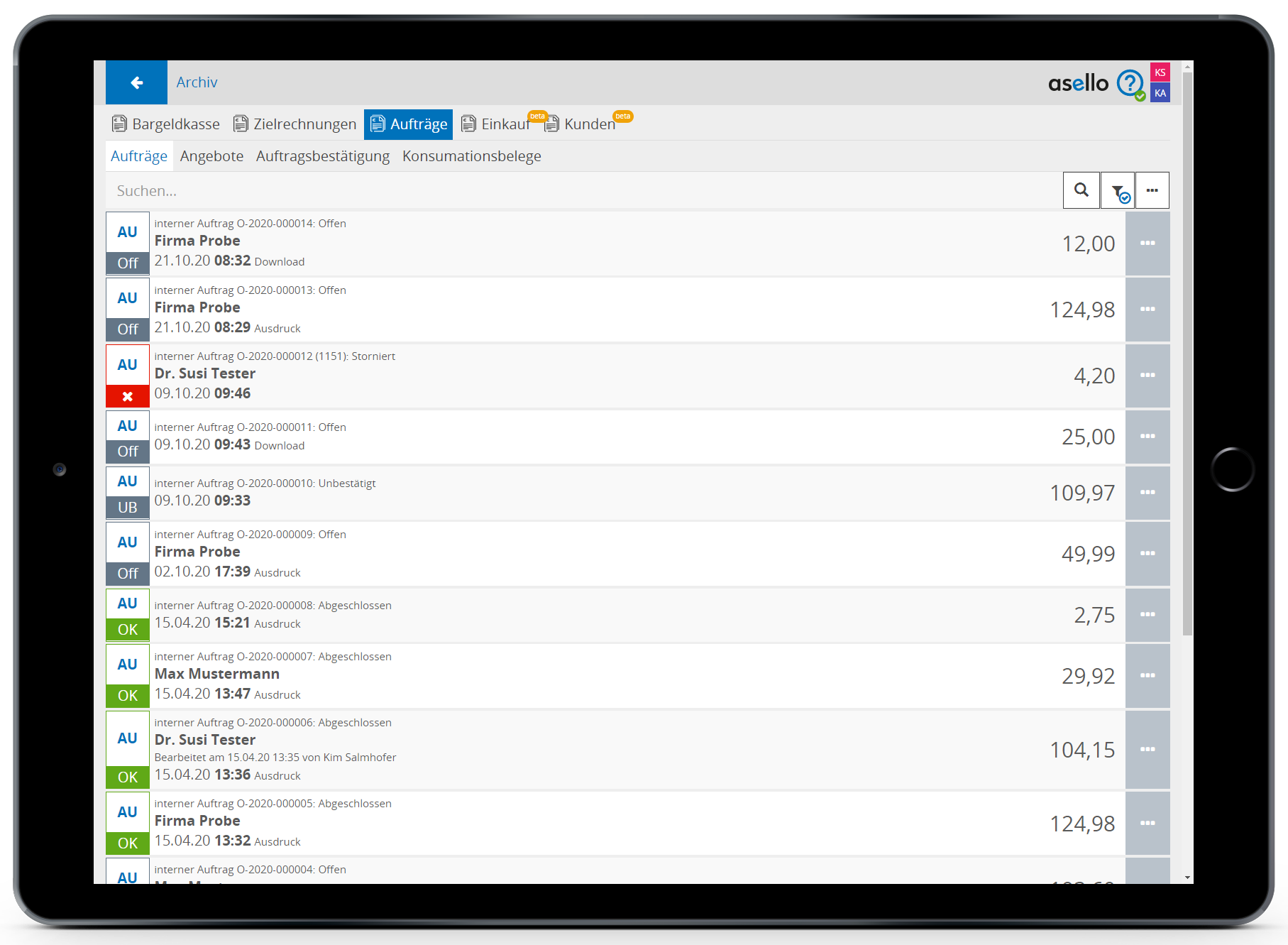
Task: Open more options next to filter
Action: point(1152,190)
